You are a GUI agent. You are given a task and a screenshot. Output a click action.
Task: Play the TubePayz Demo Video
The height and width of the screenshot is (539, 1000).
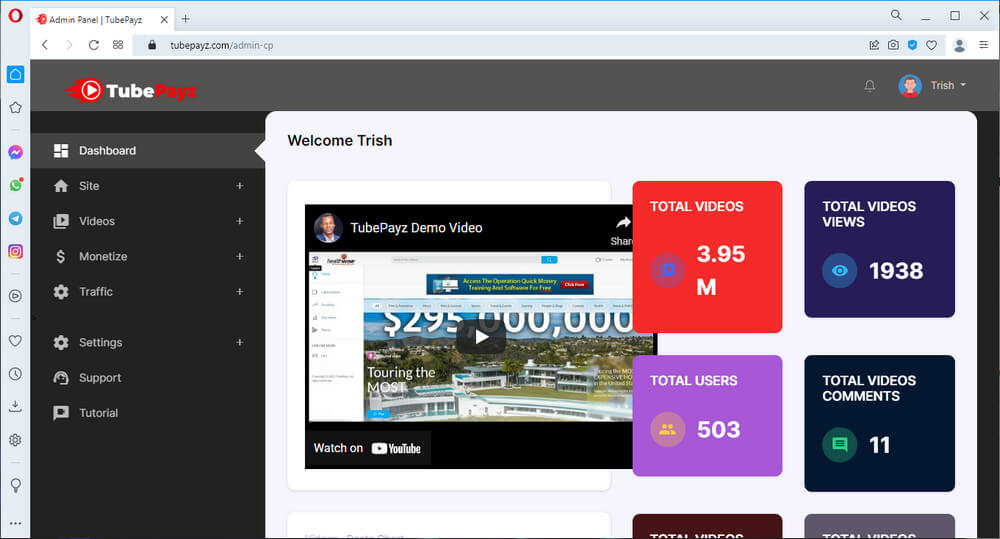tap(481, 337)
